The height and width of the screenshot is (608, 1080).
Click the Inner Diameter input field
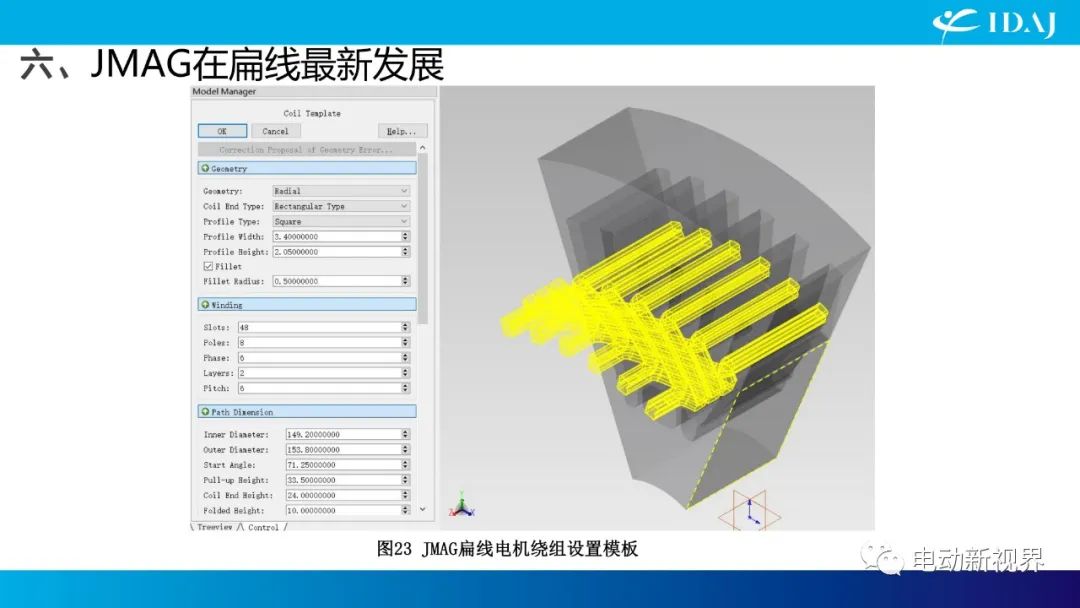pyautogui.click(x=344, y=434)
